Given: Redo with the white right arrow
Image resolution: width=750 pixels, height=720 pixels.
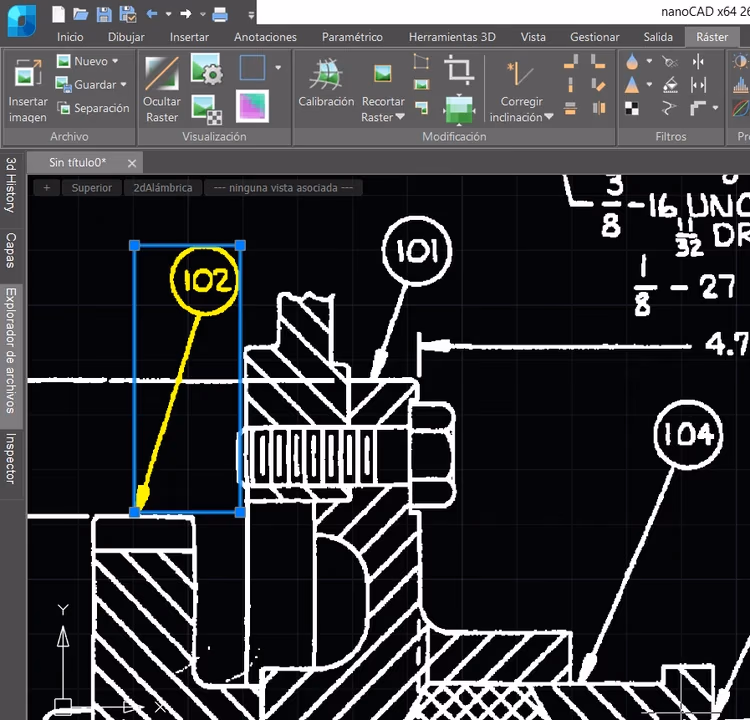Looking at the screenshot, I should (186, 14).
